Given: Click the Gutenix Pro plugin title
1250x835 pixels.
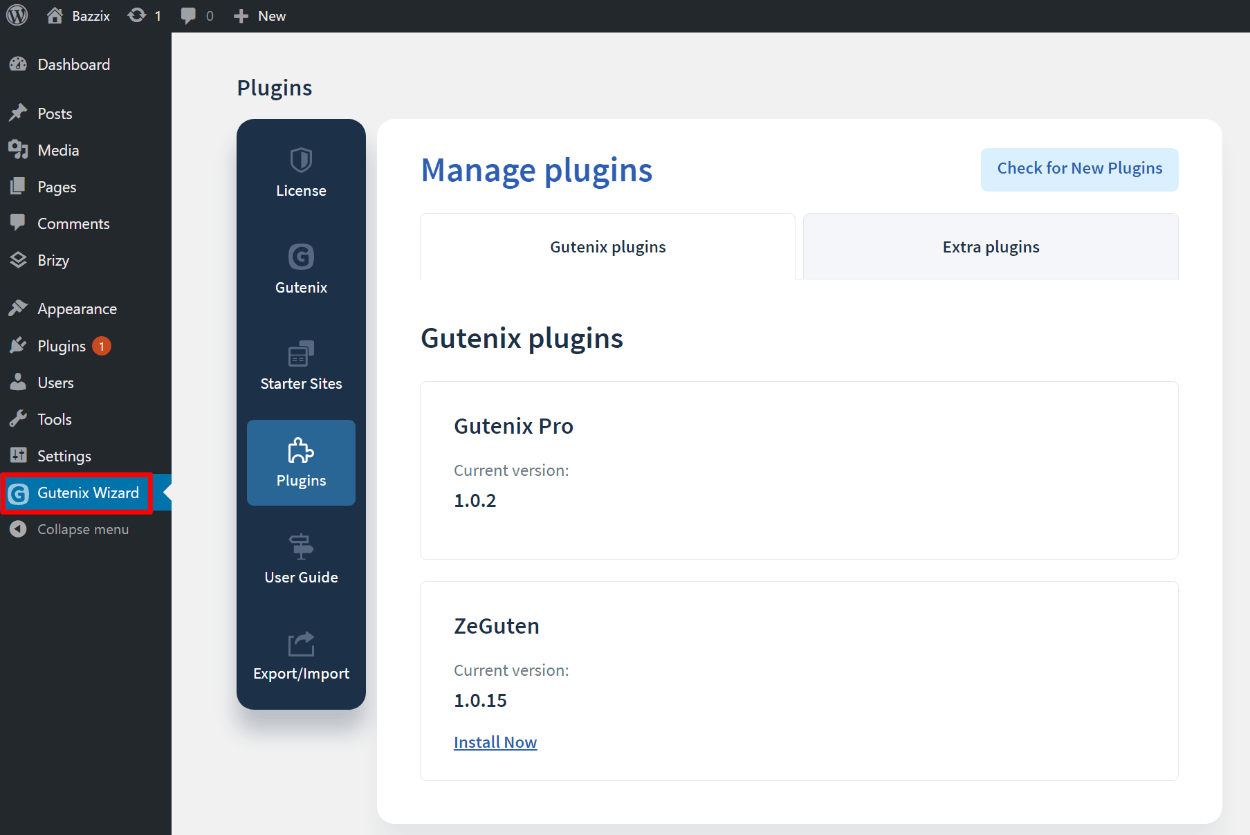Looking at the screenshot, I should click(x=514, y=426).
